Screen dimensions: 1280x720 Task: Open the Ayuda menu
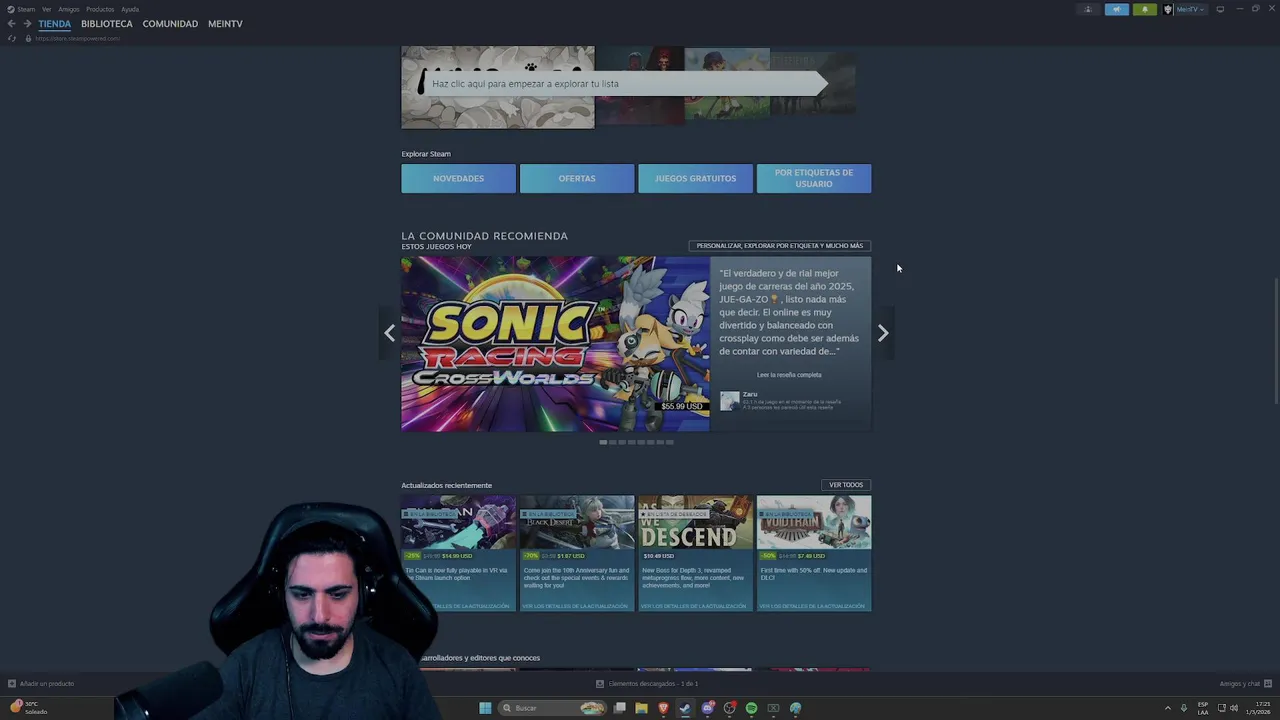coord(130,9)
